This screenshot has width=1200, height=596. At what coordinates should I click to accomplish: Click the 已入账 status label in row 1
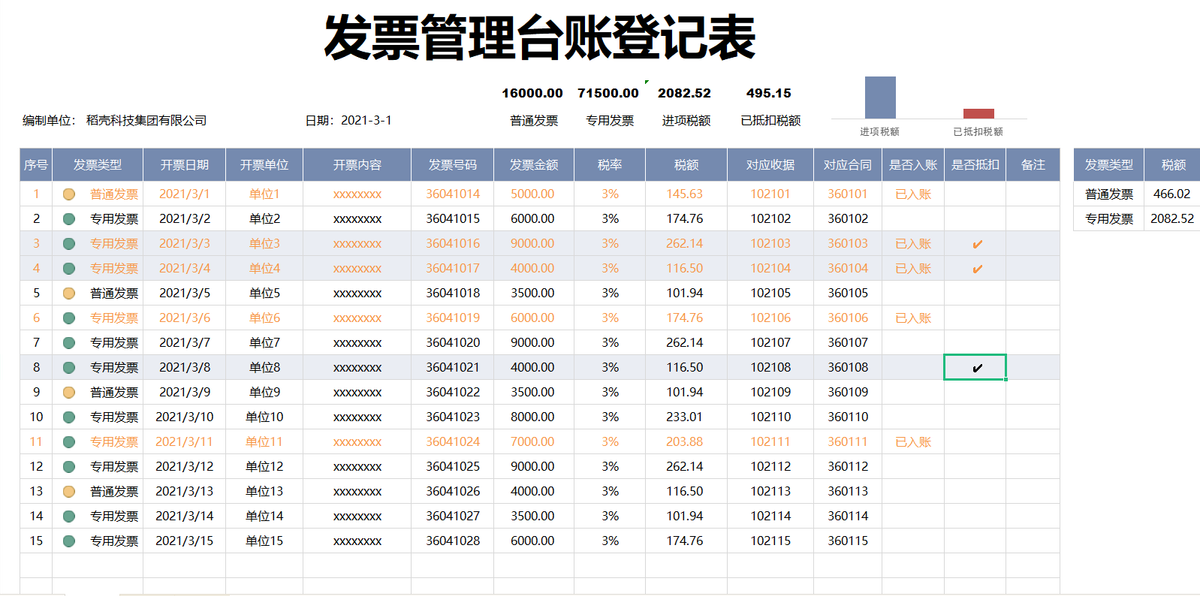912,193
